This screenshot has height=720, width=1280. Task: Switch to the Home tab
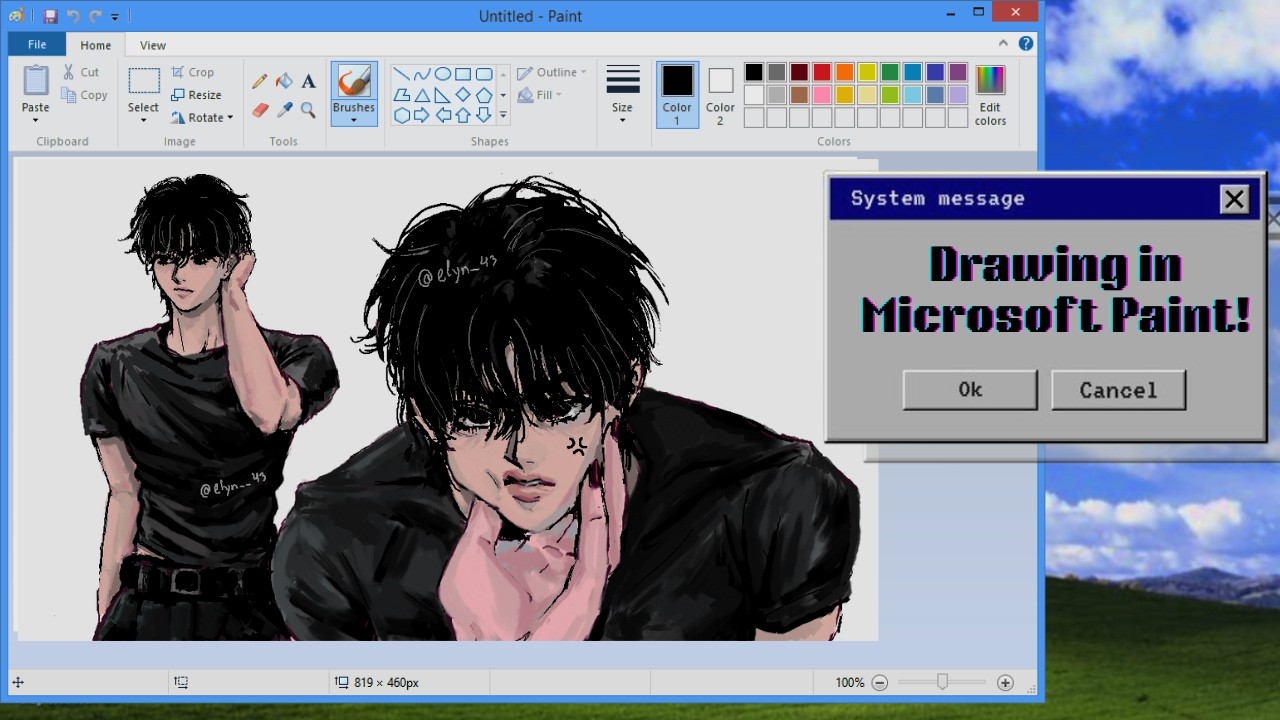96,45
